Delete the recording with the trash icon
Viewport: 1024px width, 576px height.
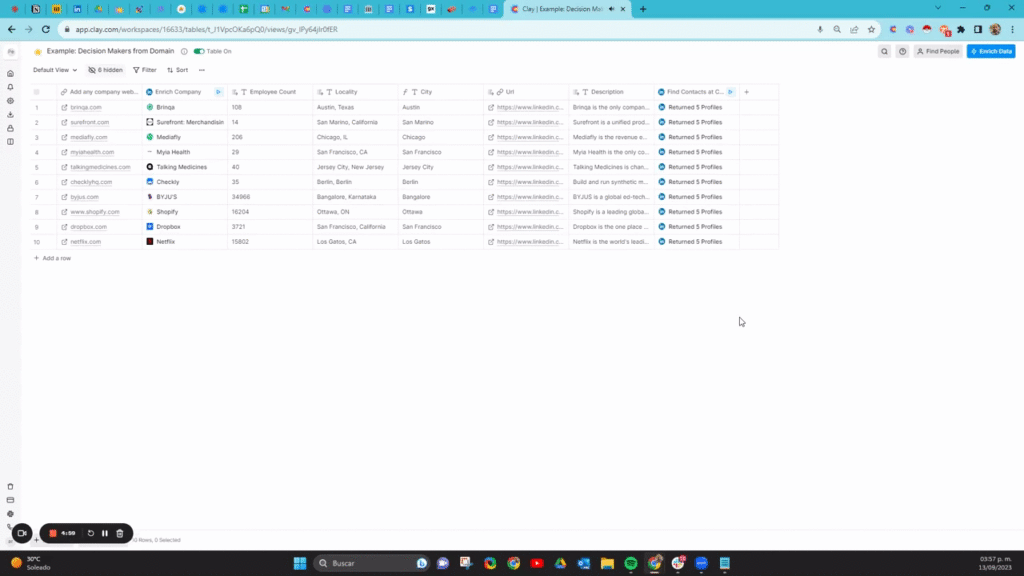[x=119, y=533]
